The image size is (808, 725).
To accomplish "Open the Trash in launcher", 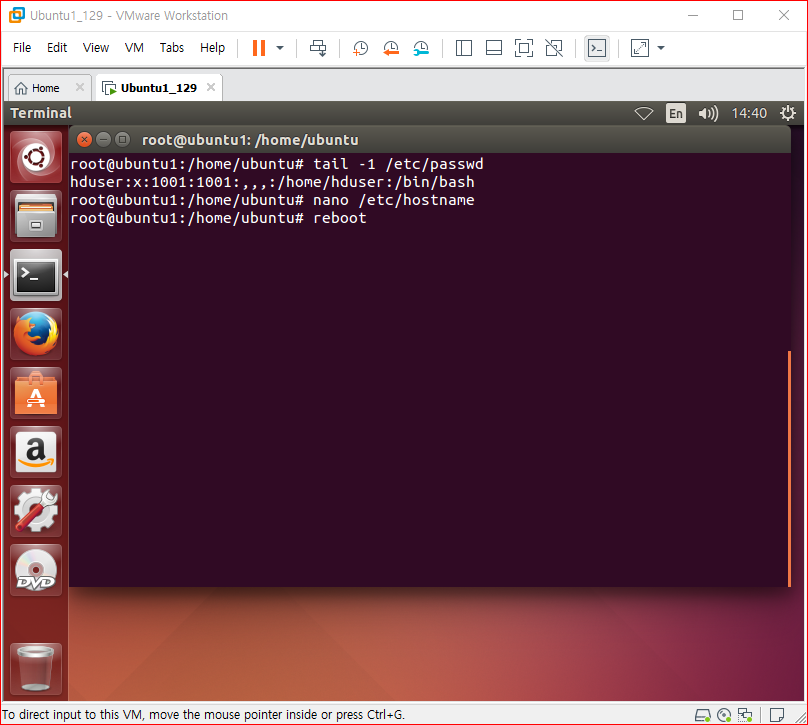I will (36, 669).
